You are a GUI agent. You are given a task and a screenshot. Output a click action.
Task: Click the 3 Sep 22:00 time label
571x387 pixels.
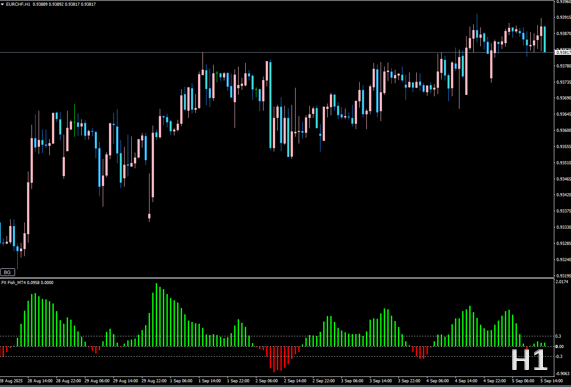pyautogui.click(x=409, y=381)
